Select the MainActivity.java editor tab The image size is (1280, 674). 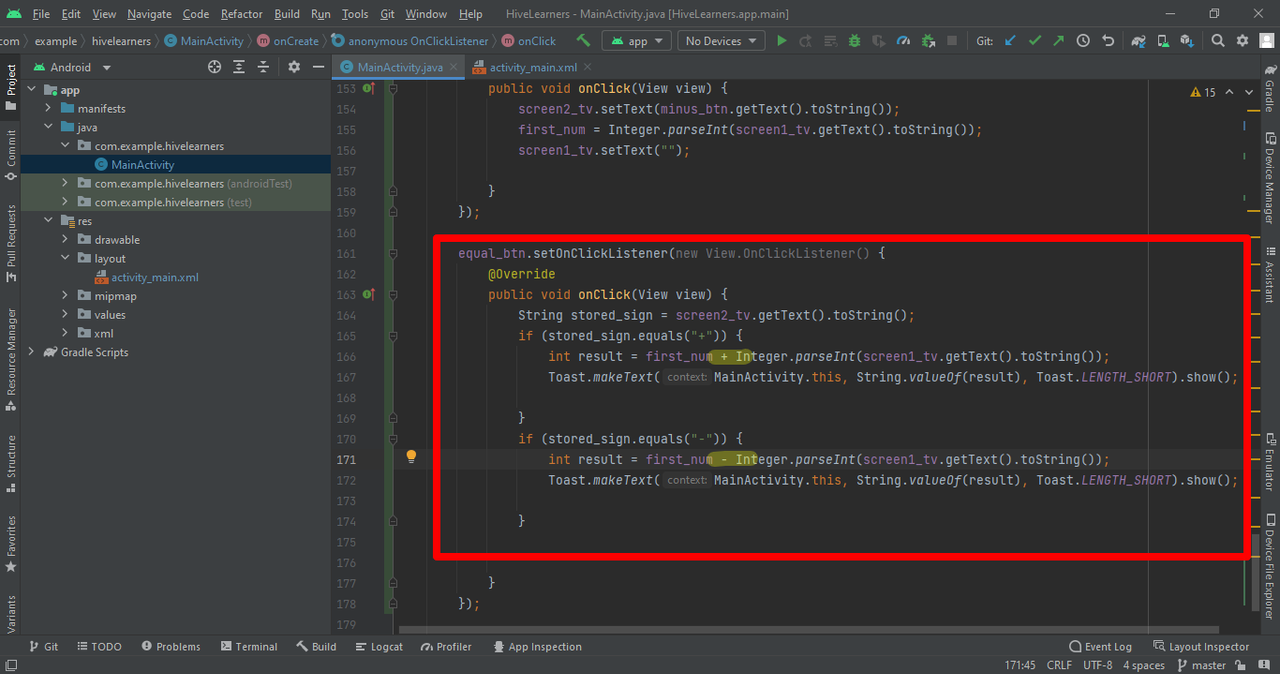(398, 67)
